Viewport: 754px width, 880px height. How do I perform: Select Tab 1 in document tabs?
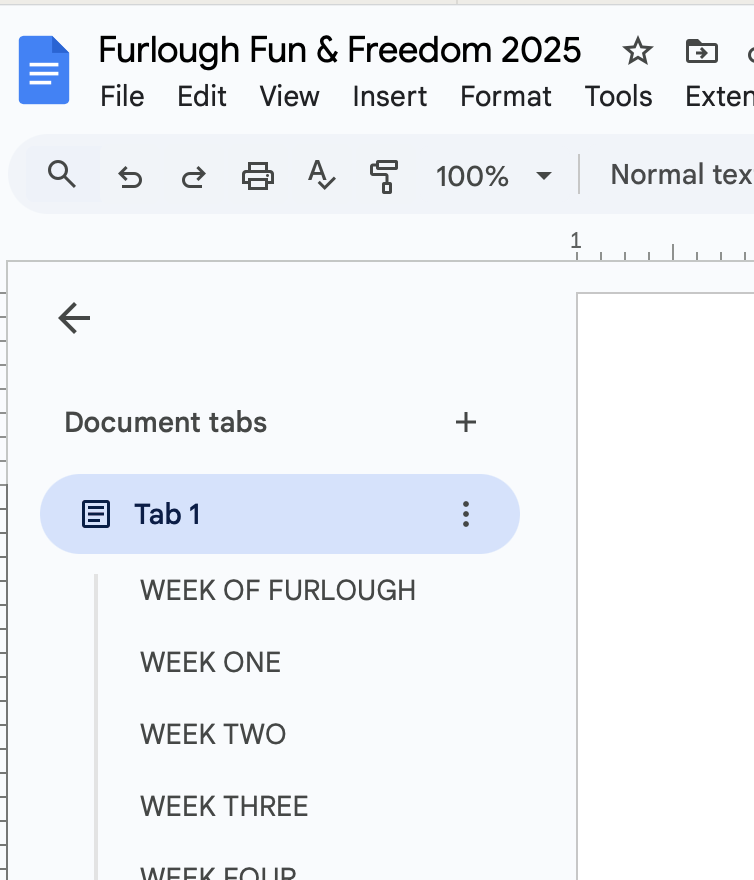click(280, 514)
